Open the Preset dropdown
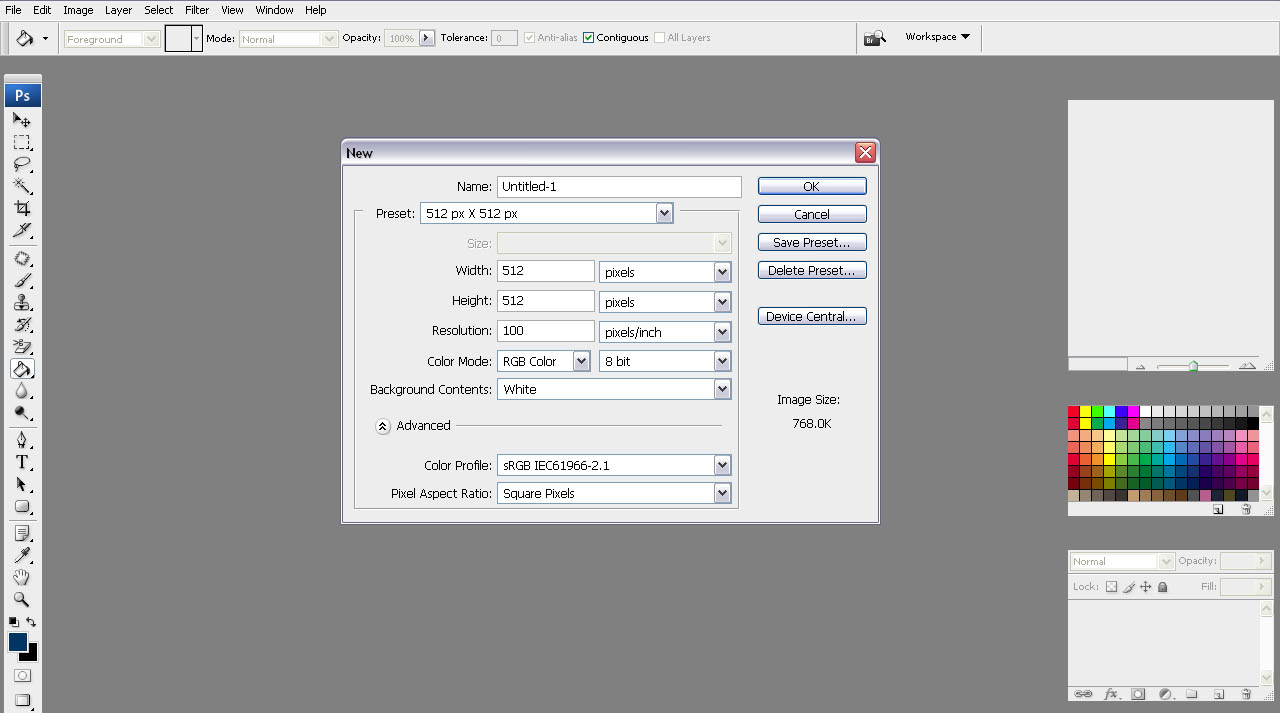The width and height of the screenshot is (1280, 713). coord(664,213)
